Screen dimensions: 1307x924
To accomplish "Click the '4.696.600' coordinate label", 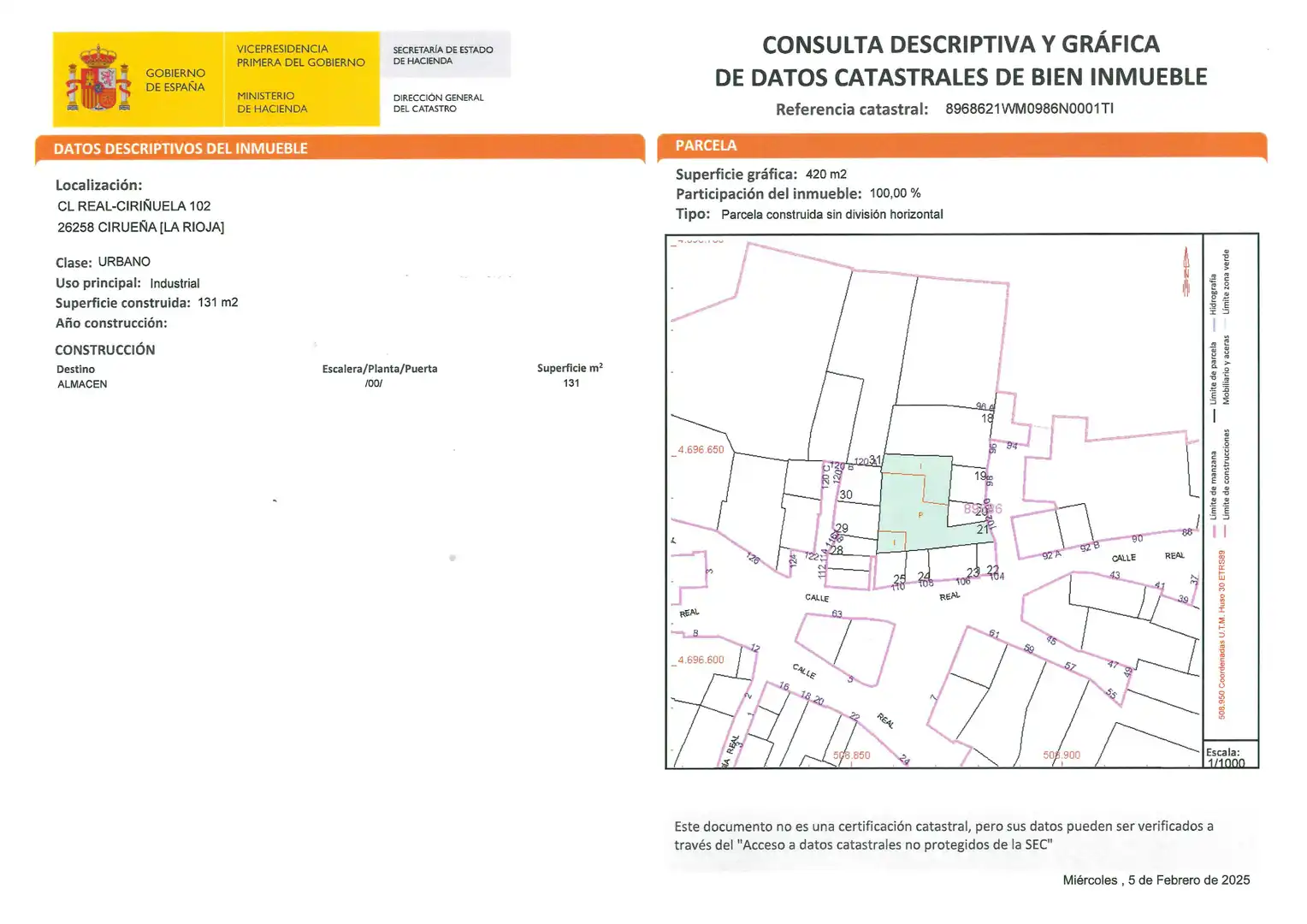I will [x=701, y=660].
